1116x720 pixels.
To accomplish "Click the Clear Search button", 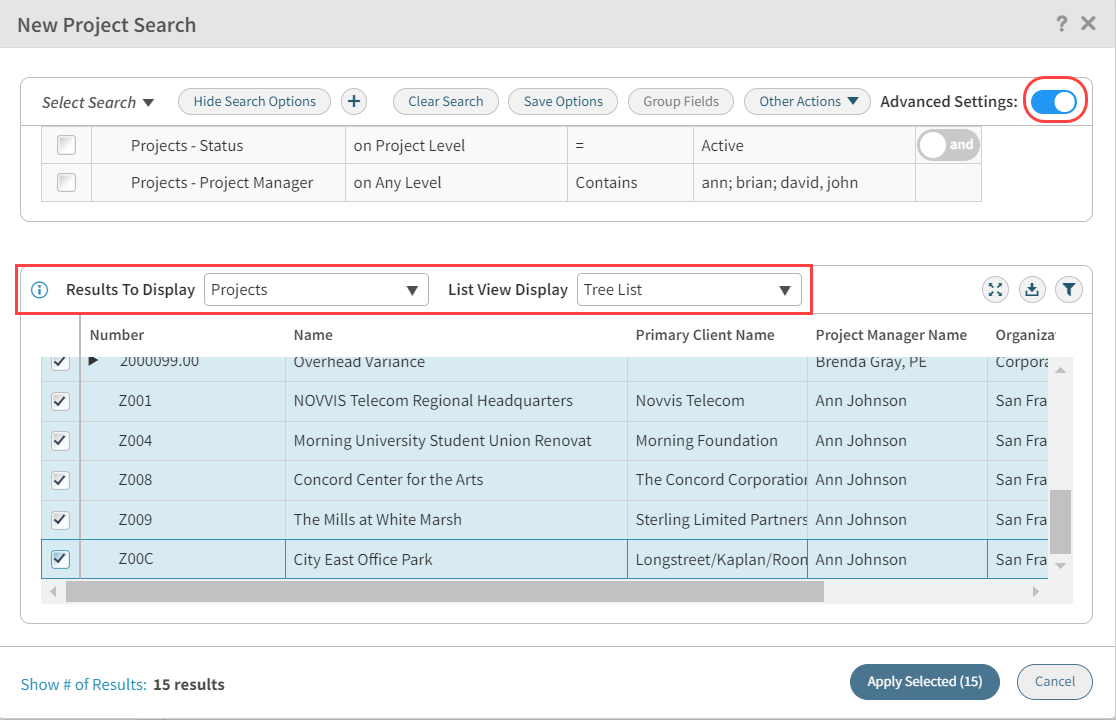I will click(x=445, y=101).
